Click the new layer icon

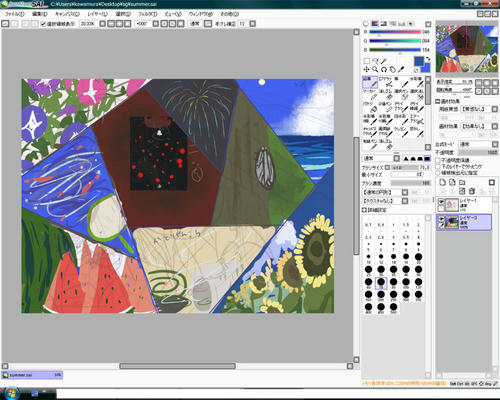click(442, 182)
